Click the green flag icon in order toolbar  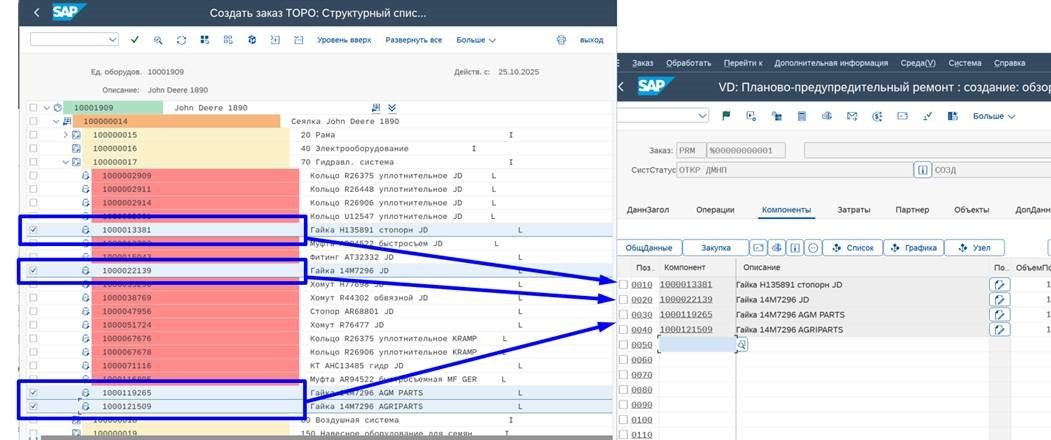727,116
